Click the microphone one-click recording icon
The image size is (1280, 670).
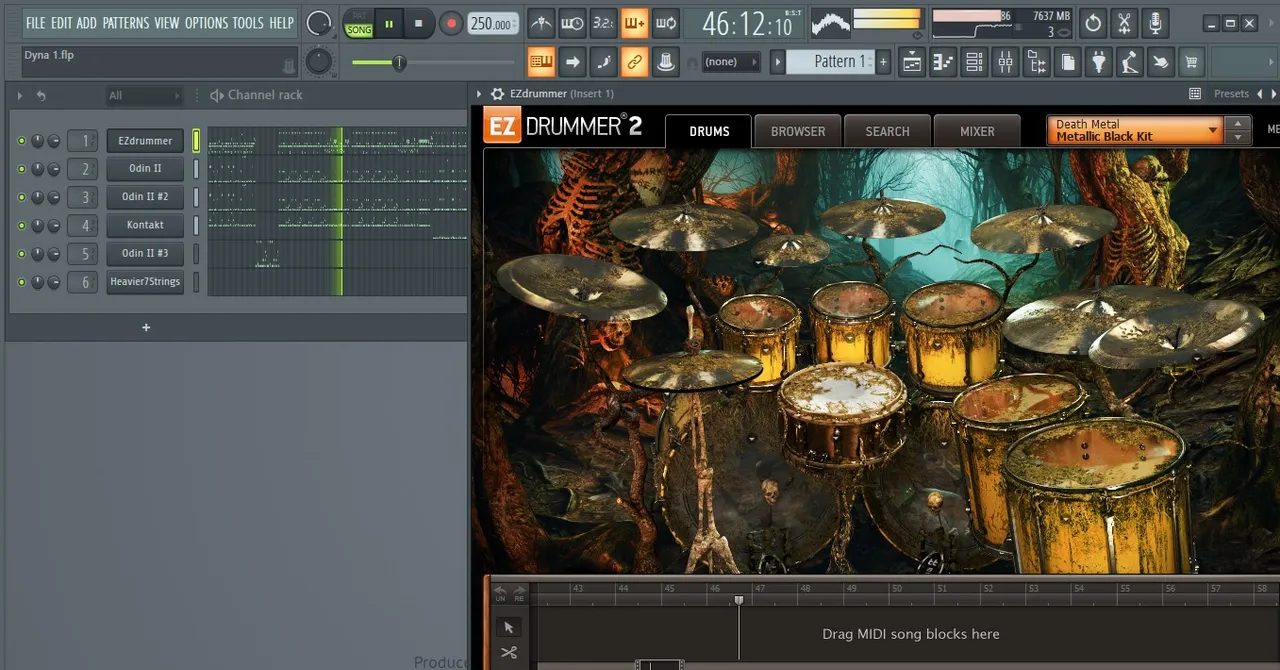1155,22
